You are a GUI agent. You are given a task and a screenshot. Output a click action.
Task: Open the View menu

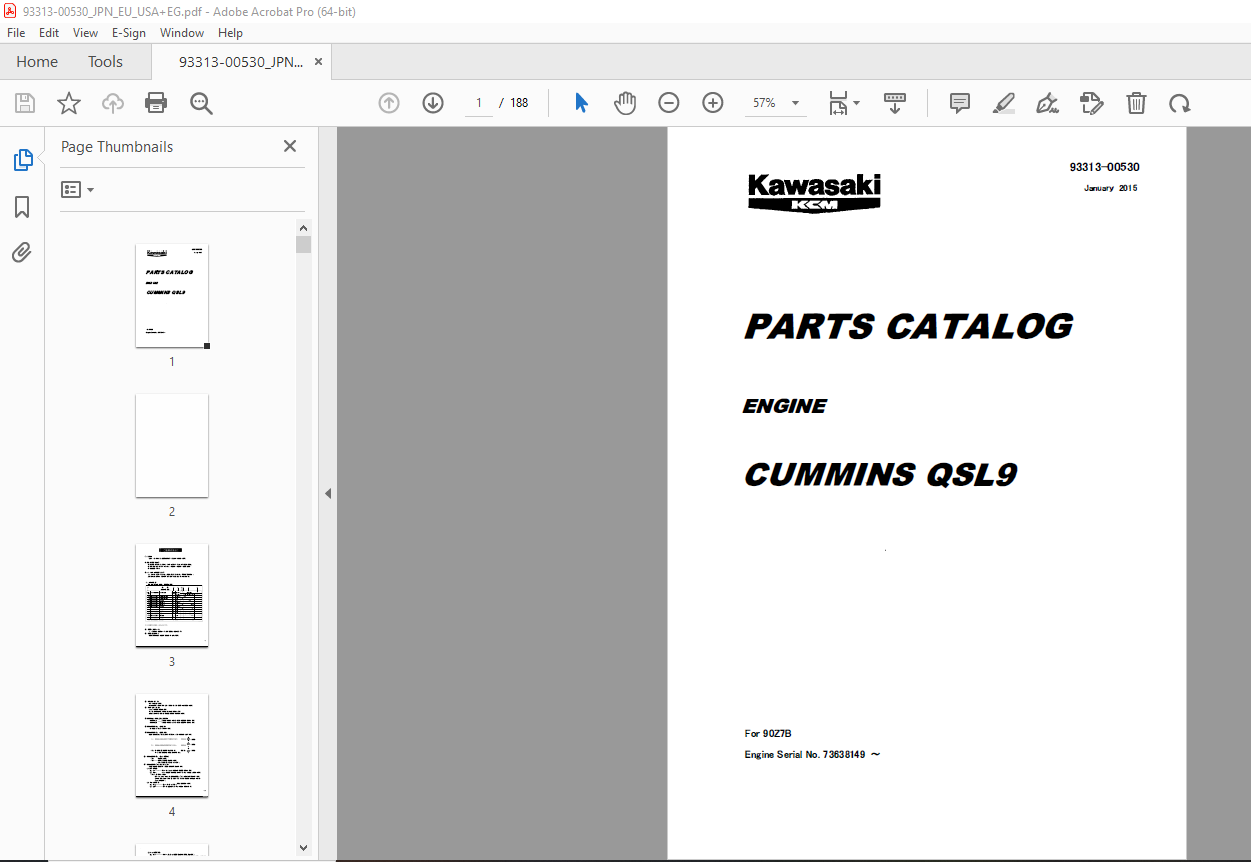[x=86, y=32]
